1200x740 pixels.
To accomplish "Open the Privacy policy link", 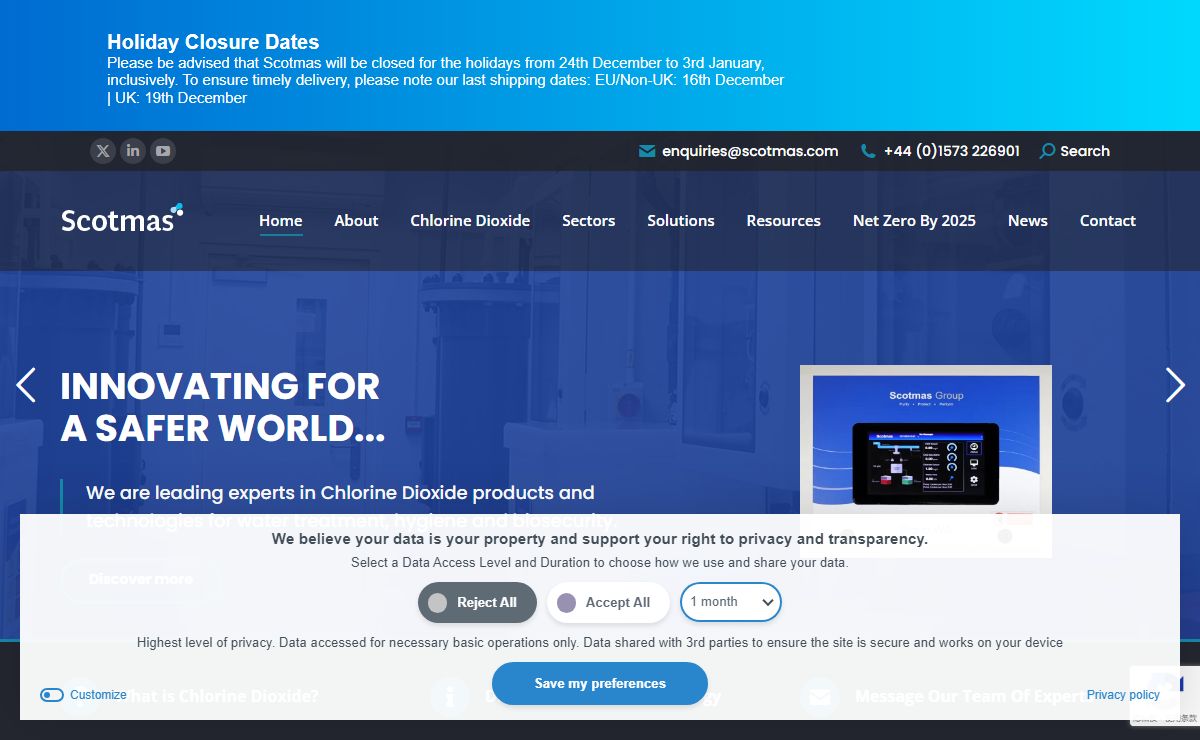I will pos(1123,695).
